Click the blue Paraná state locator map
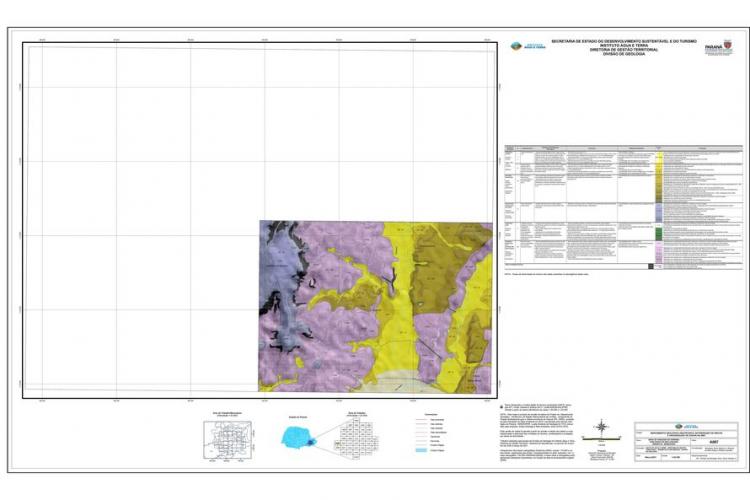The height and width of the screenshot is (500, 750). click(298, 436)
